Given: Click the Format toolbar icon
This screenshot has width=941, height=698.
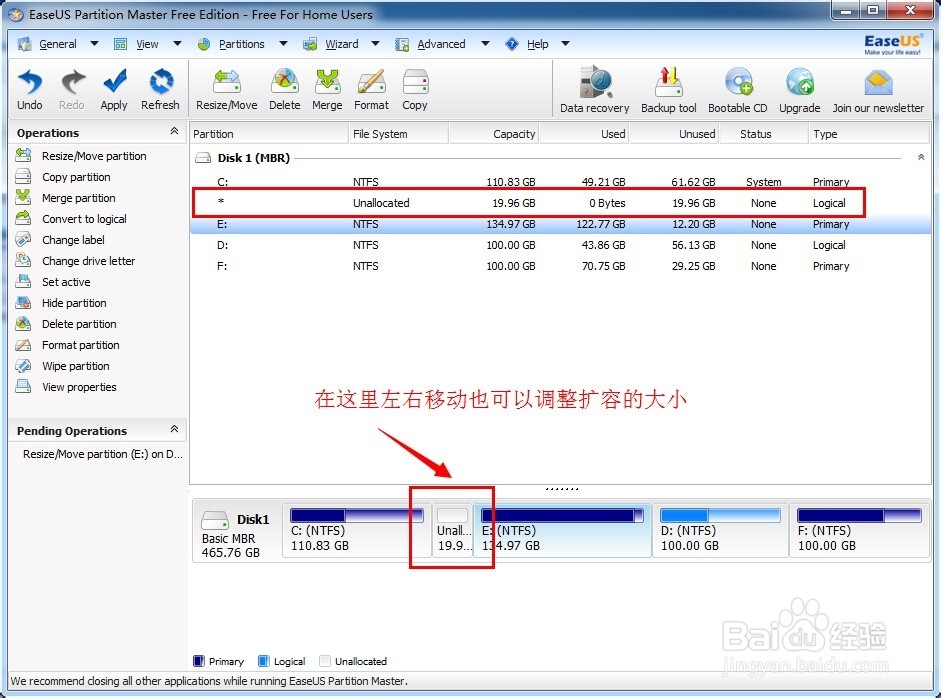Looking at the screenshot, I should (x=371, y=89).
